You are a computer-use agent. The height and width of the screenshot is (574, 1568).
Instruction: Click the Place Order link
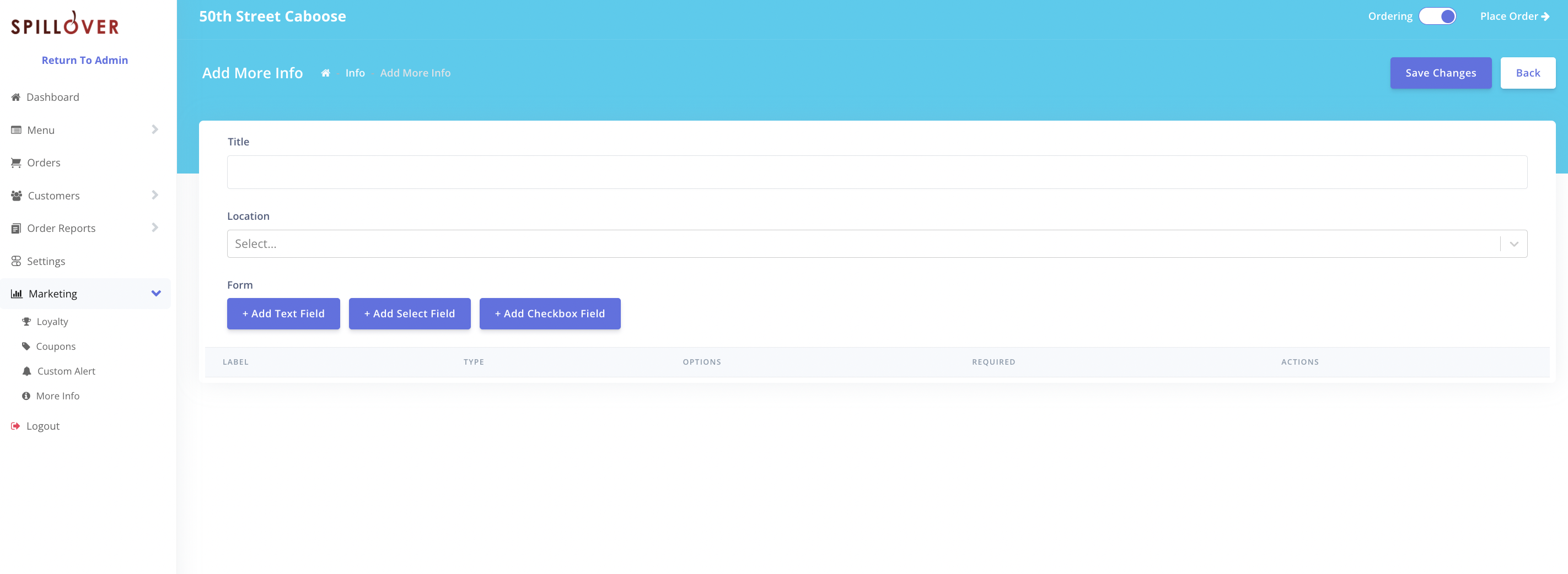pyautogui.click(x=1515, y=17)
